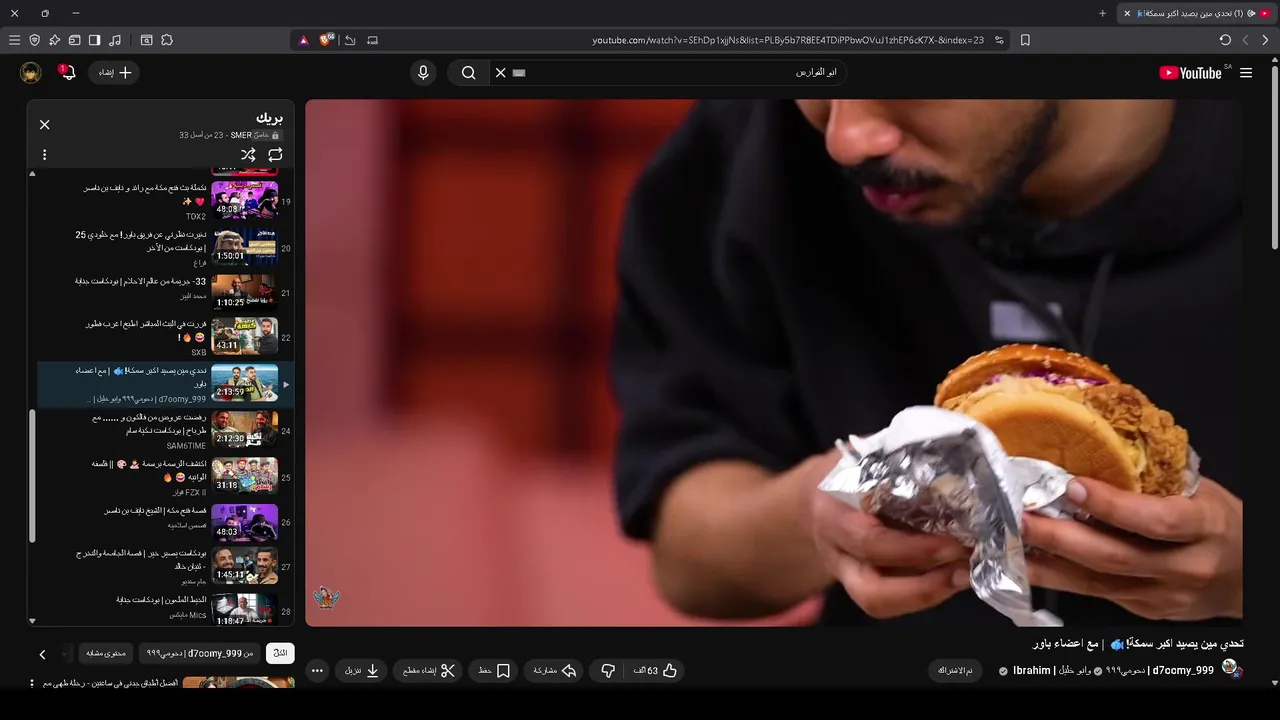Open the browser extensions puzzle icon
Image resolution: width=1280 pixels, height=720 pixels.
[167, 40]
